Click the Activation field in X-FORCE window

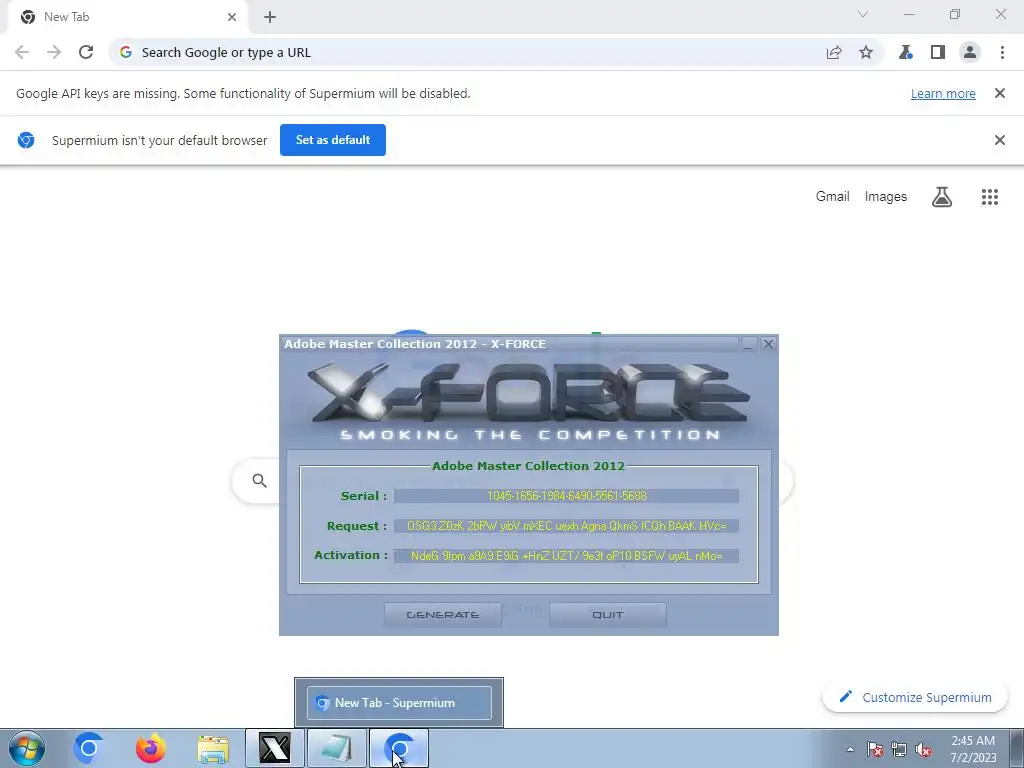coord(566,556)
